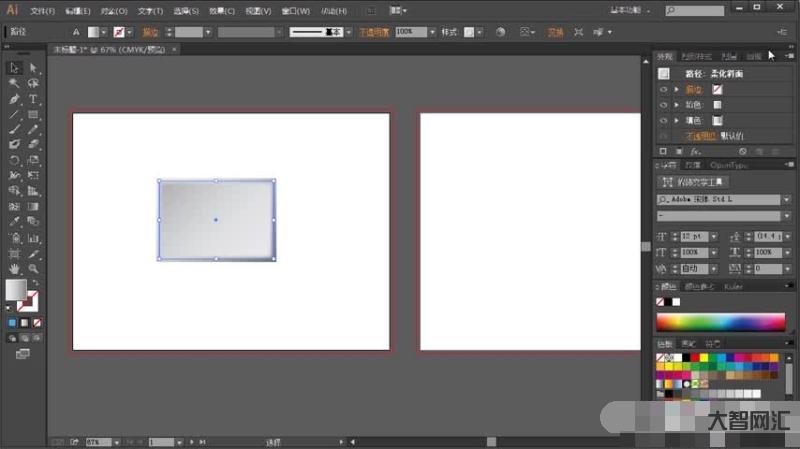Toggle visibility of the bottom fill row
Screen dimensions: 800x449
(663, 120)
